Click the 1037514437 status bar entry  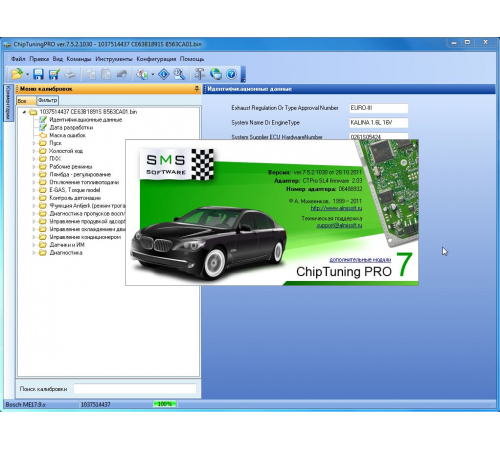coord(95,404)
